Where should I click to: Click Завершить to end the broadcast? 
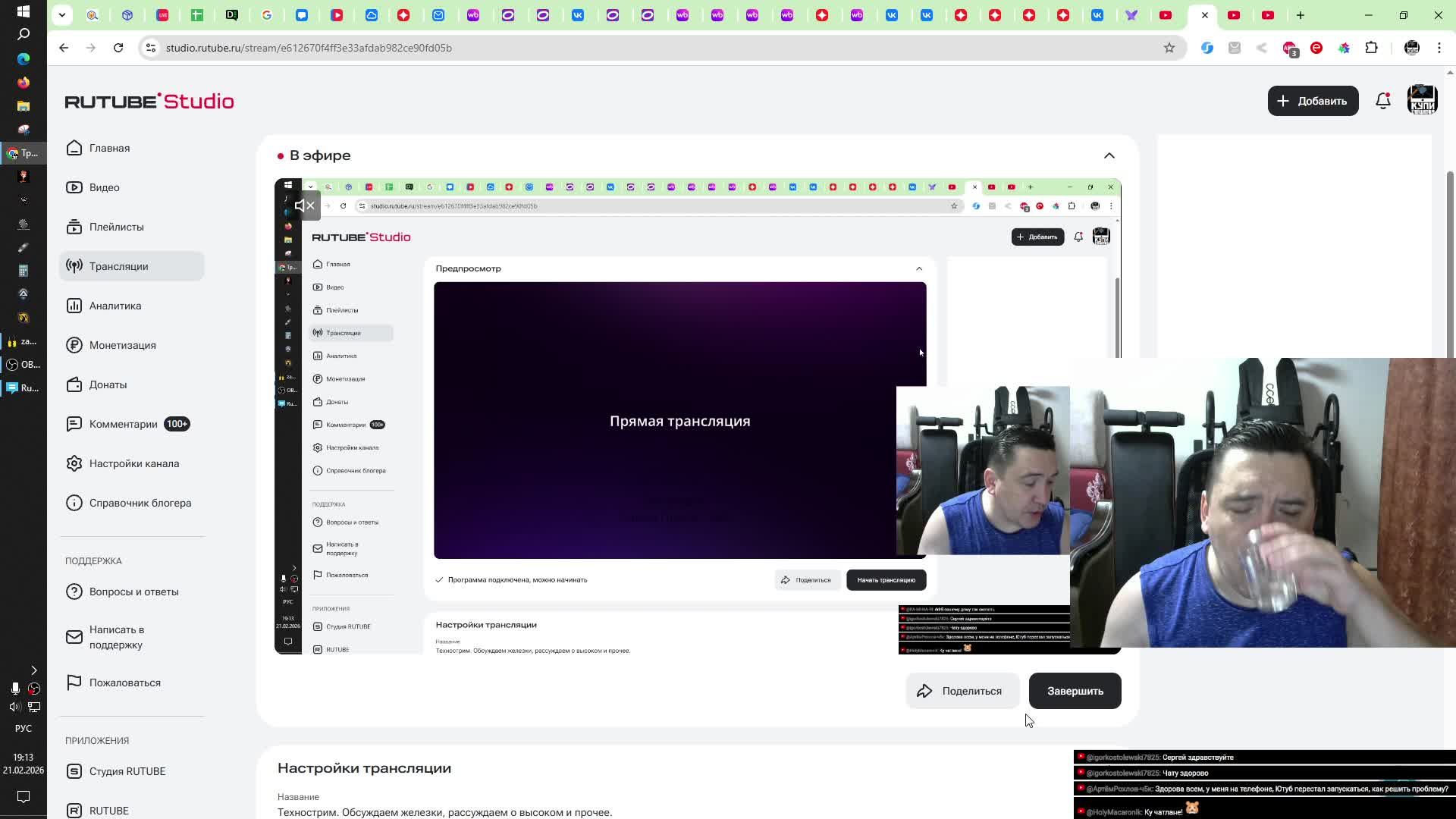coord(1075,691)
